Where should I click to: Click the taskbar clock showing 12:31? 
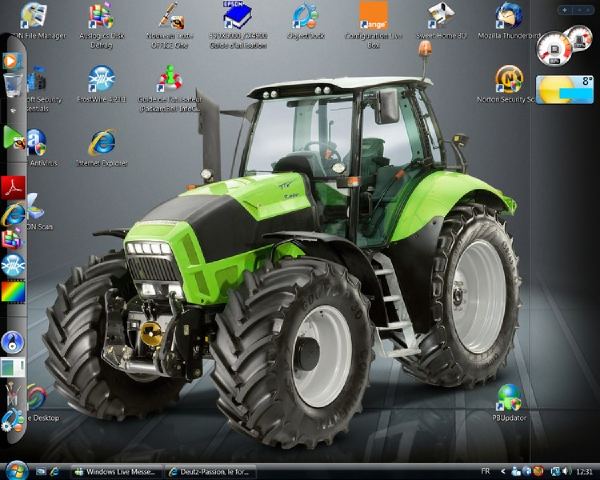[584, 471]
